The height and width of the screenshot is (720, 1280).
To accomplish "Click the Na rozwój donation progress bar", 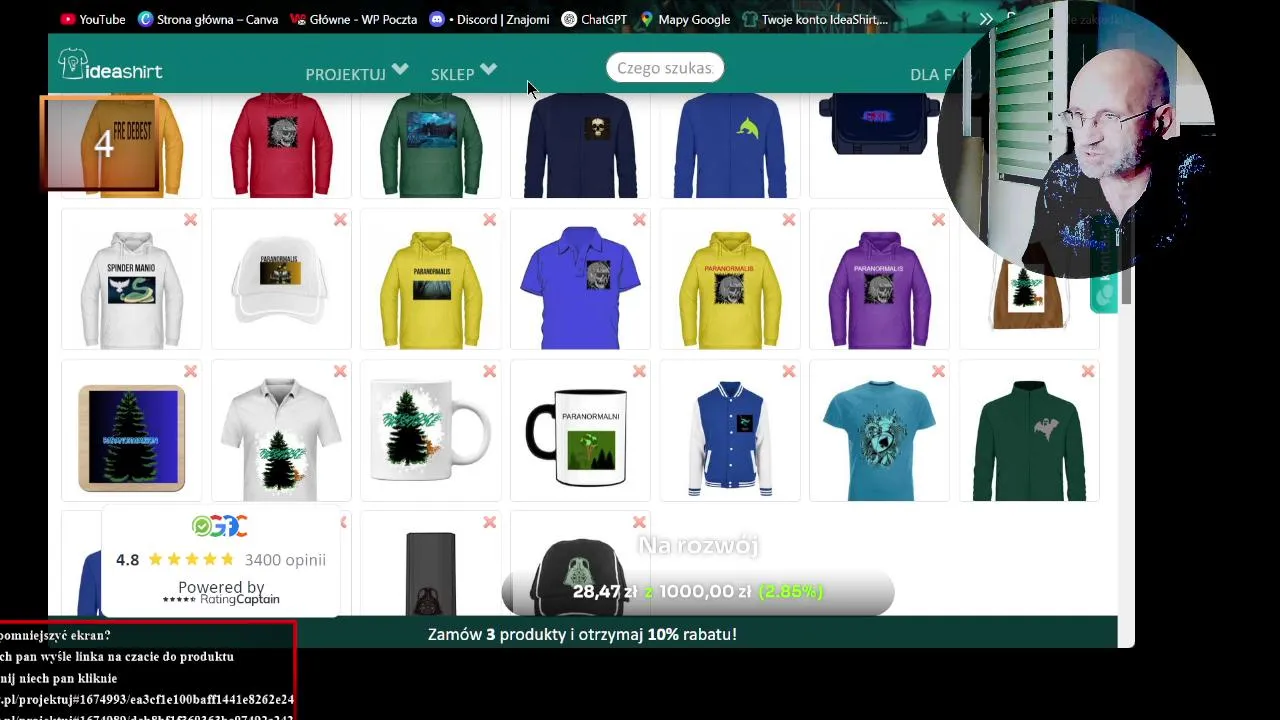I will pos(697,592).
